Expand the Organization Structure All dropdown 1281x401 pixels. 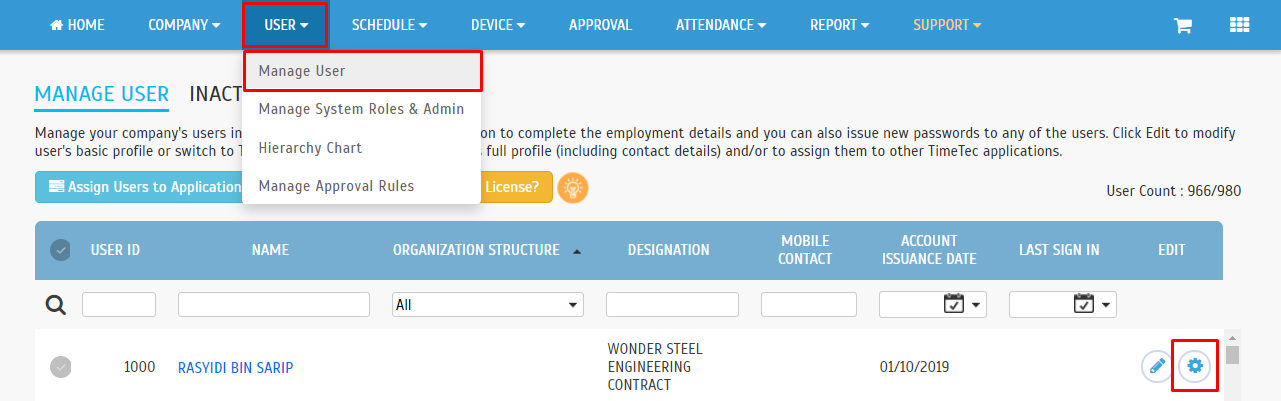coord(488,305)
